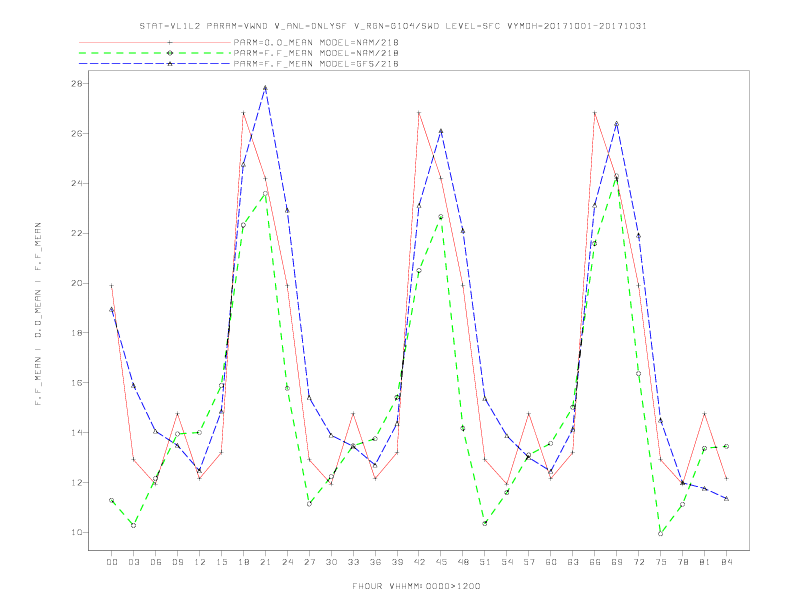
Task: Click x-axis tick label 15
Action: pyautogui.click(x=221, y=562)
